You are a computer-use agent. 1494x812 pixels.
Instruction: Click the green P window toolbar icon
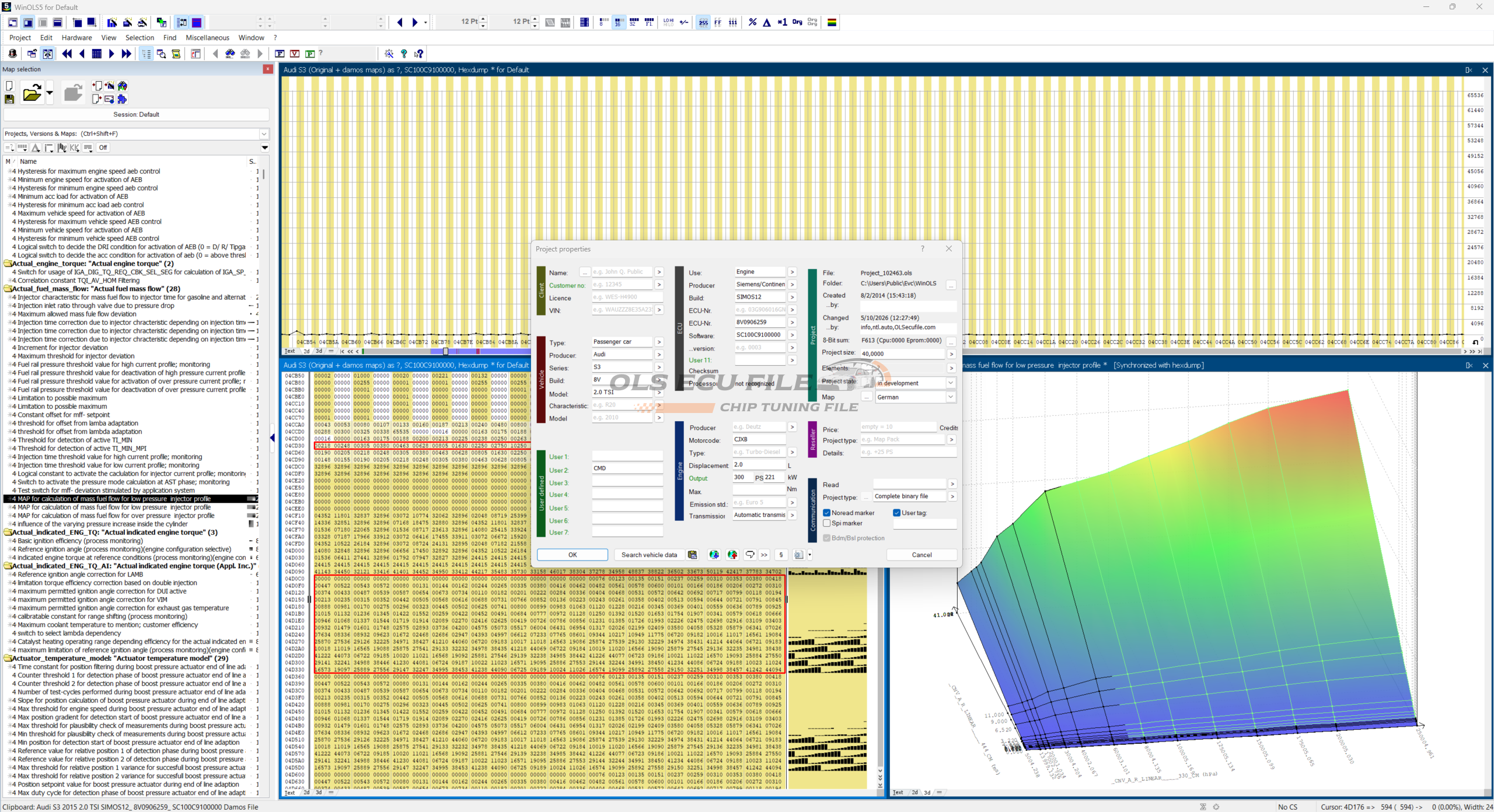click(x=310, y=54)
